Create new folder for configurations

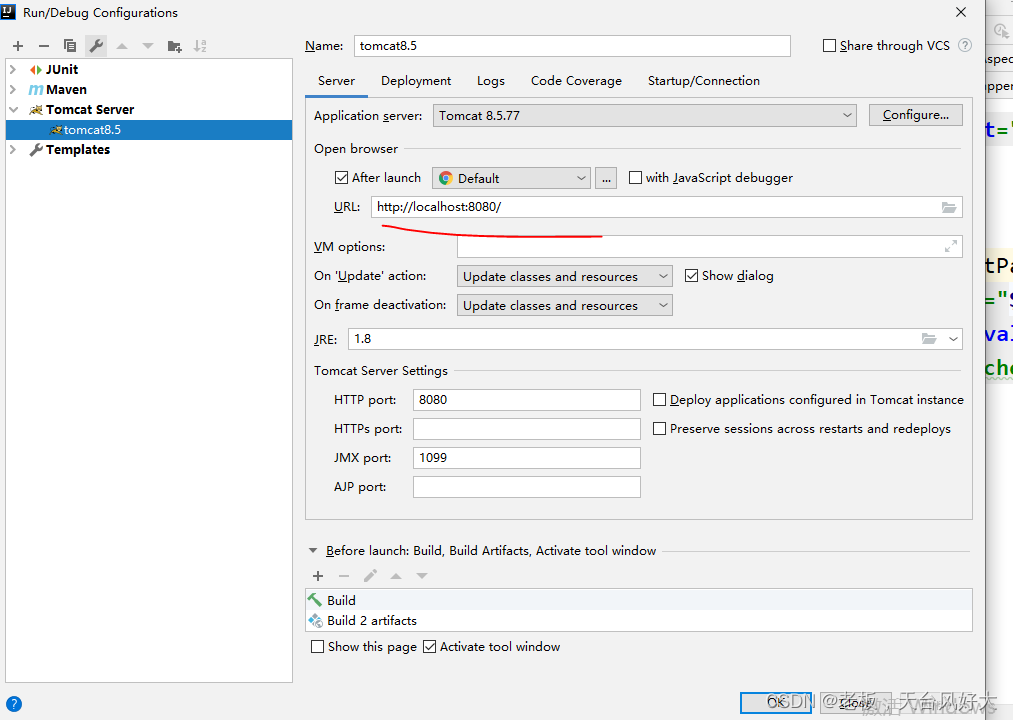coord(174,46)
